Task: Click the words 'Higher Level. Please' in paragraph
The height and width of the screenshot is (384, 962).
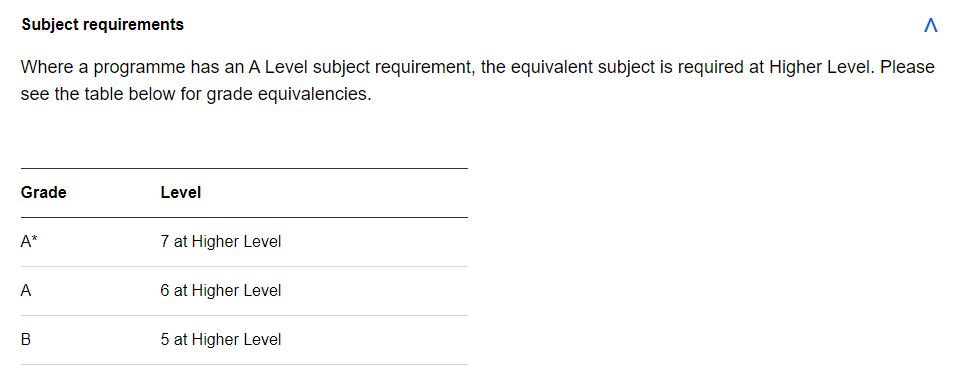Action: [852, 67]
